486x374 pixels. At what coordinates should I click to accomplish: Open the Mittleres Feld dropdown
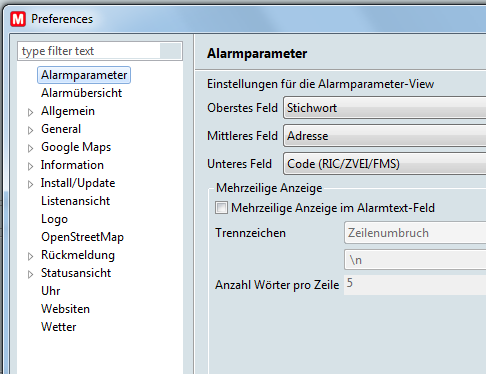click(385, 136)
